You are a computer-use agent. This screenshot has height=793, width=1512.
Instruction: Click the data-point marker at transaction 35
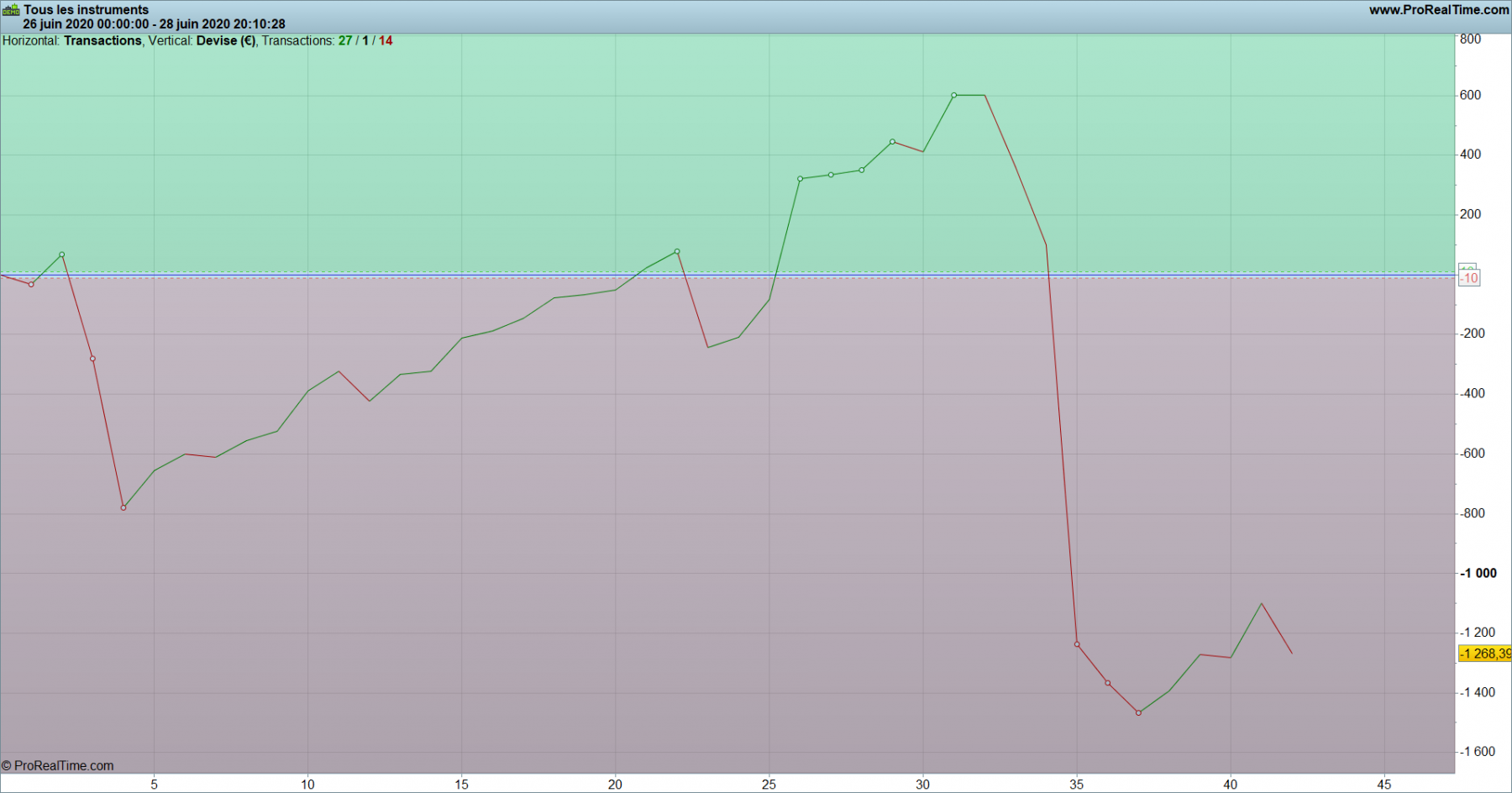pyautogui.click(x=1077, y=644)
